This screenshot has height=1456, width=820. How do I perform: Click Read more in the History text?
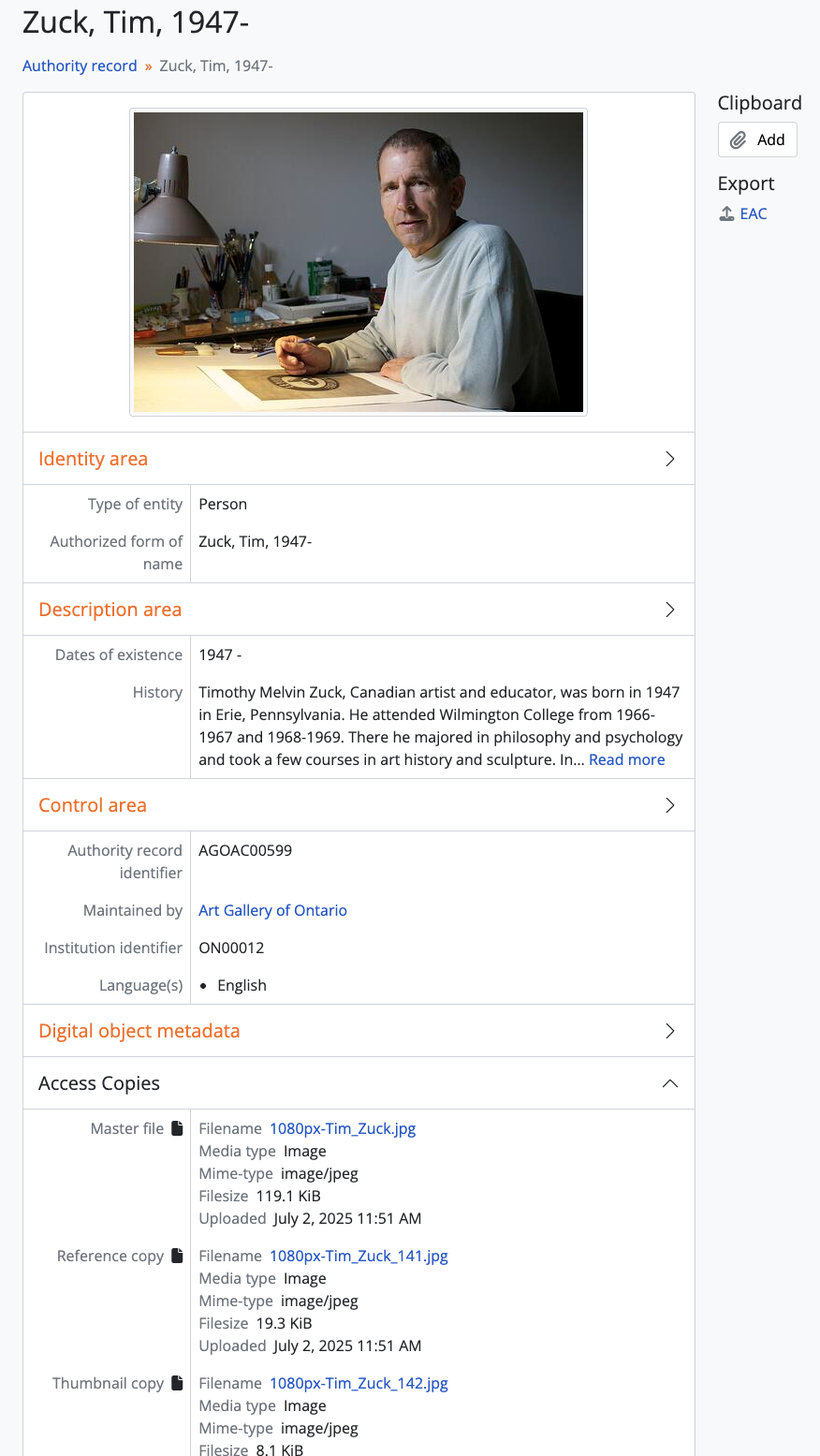point(626,759)
